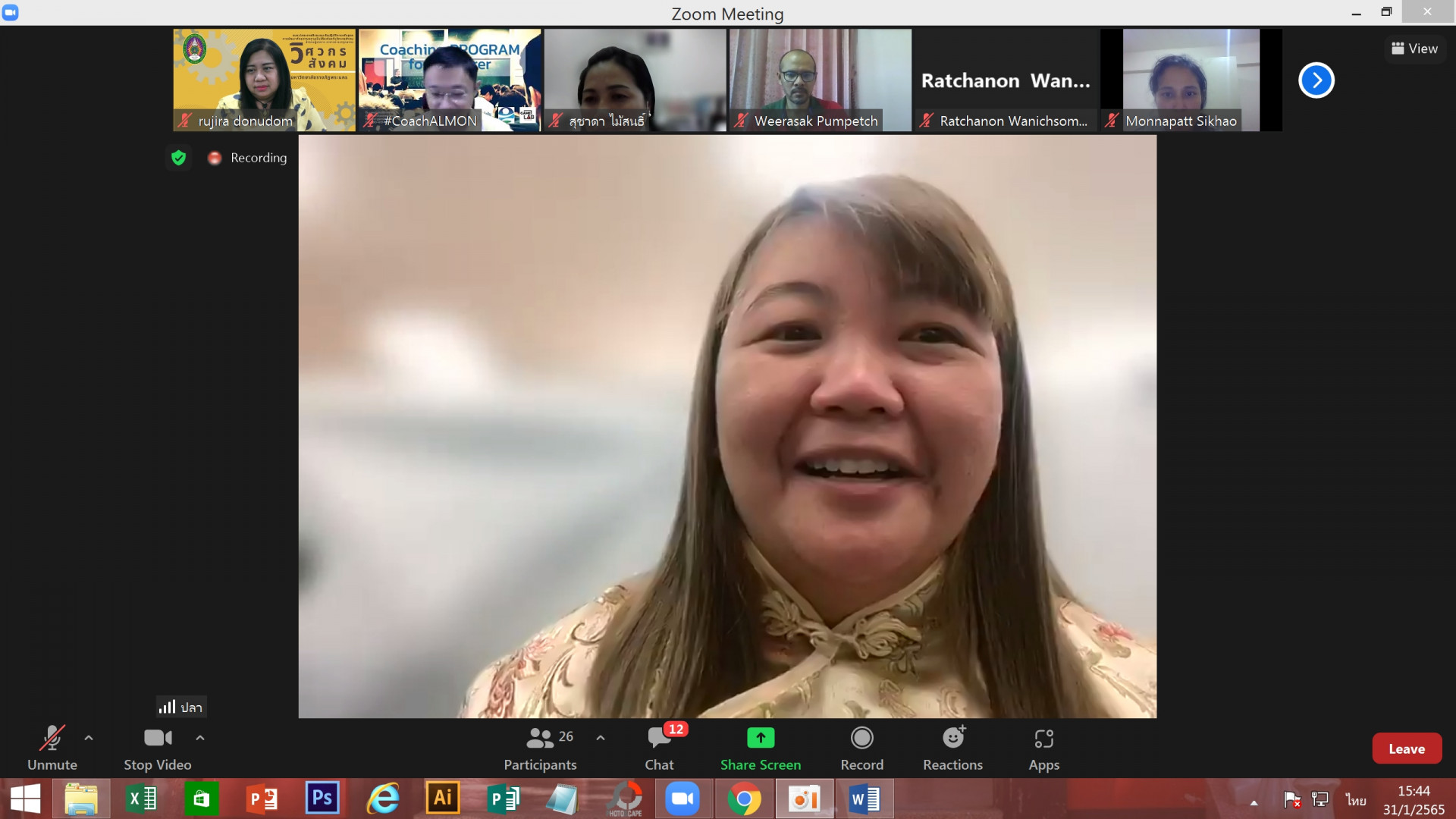Select Monnapatt Sikhao video thumbnail

[1191, 80]
